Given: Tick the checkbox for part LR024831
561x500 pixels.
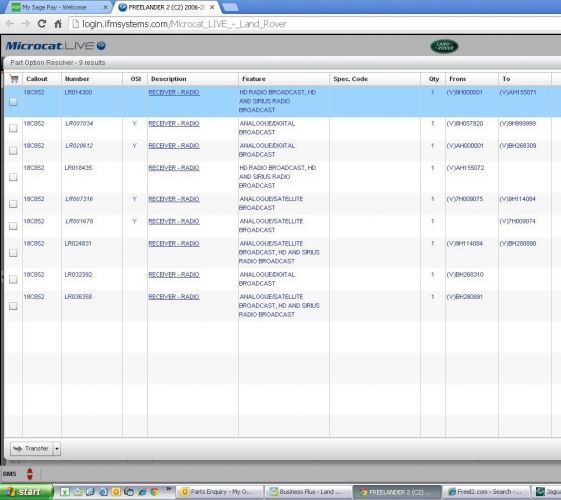Looking at the screenshot, I should tap(13, 253).
